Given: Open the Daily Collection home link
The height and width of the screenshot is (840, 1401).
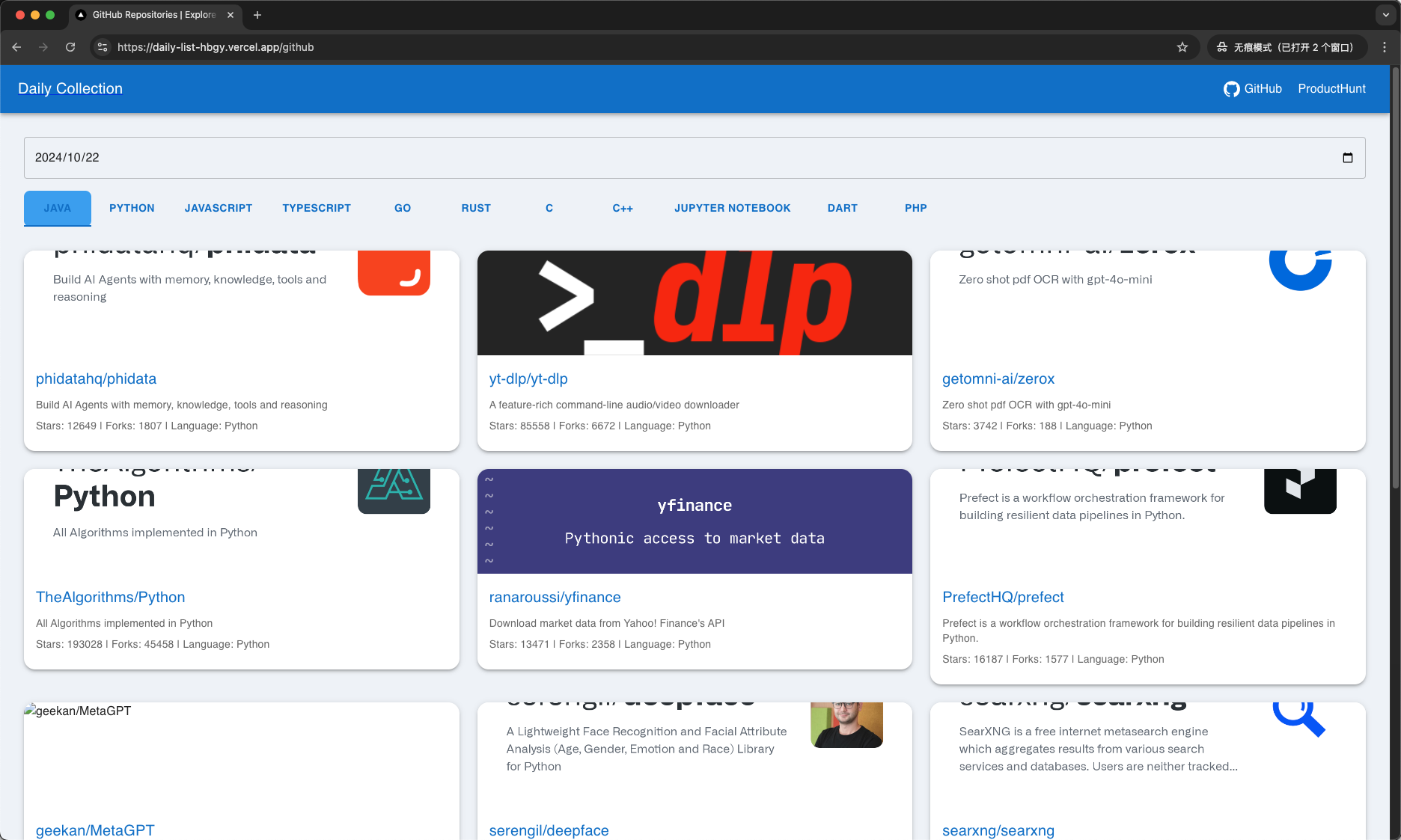Looking at the screenshot, I should click(70, 89).
